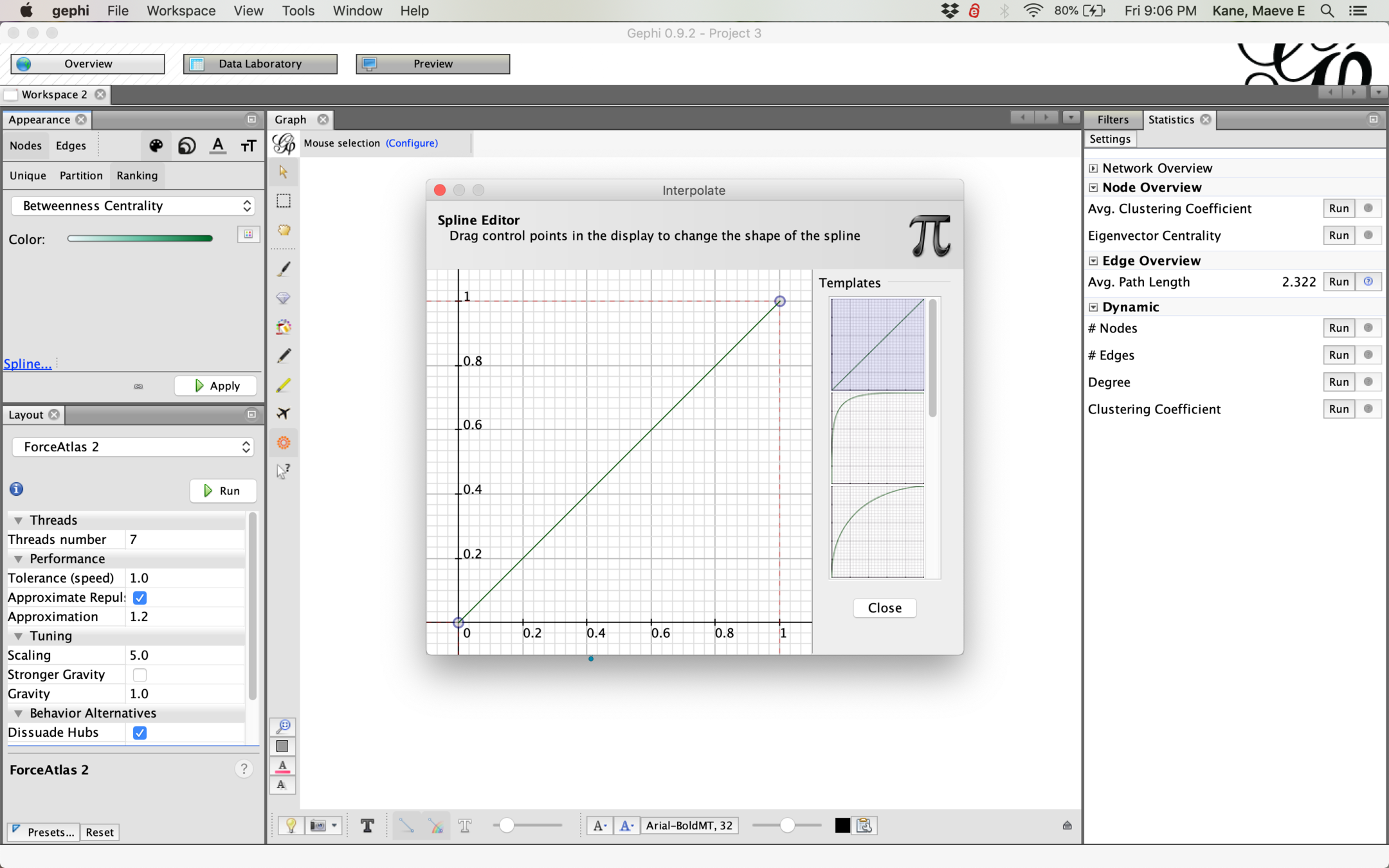Run the Eigenvector Centrality statistic

click(1338, 235)
